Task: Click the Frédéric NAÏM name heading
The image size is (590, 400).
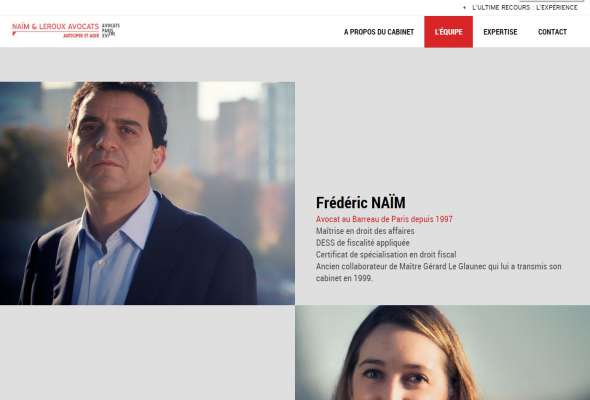Action: click(x=360, y=203)
